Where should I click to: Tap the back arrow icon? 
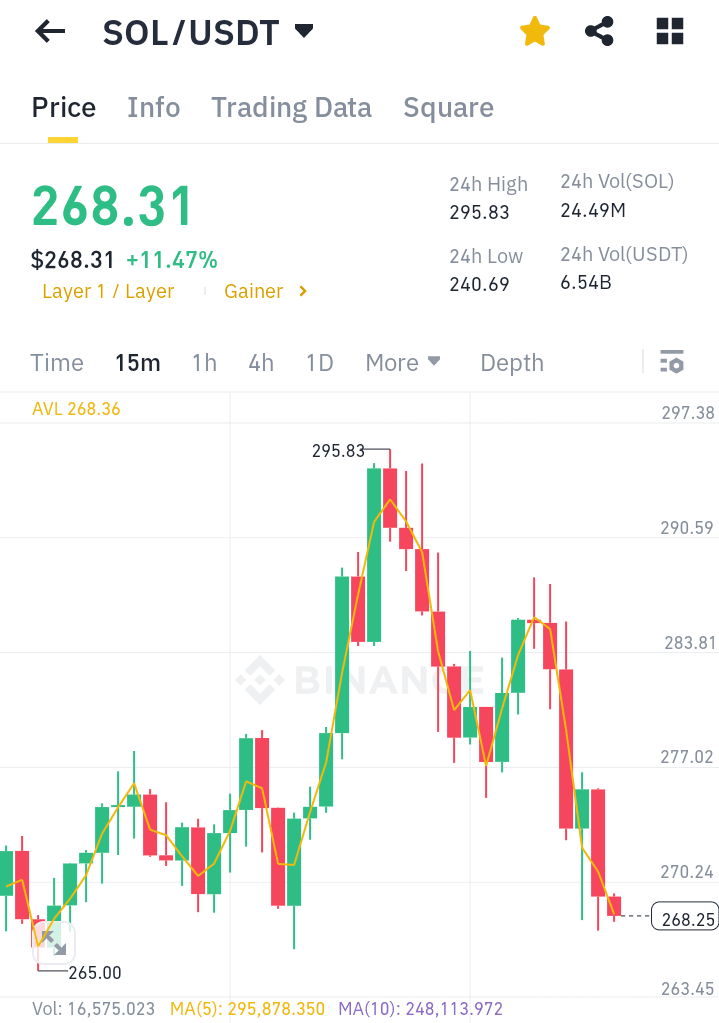(x=49, y=32)
